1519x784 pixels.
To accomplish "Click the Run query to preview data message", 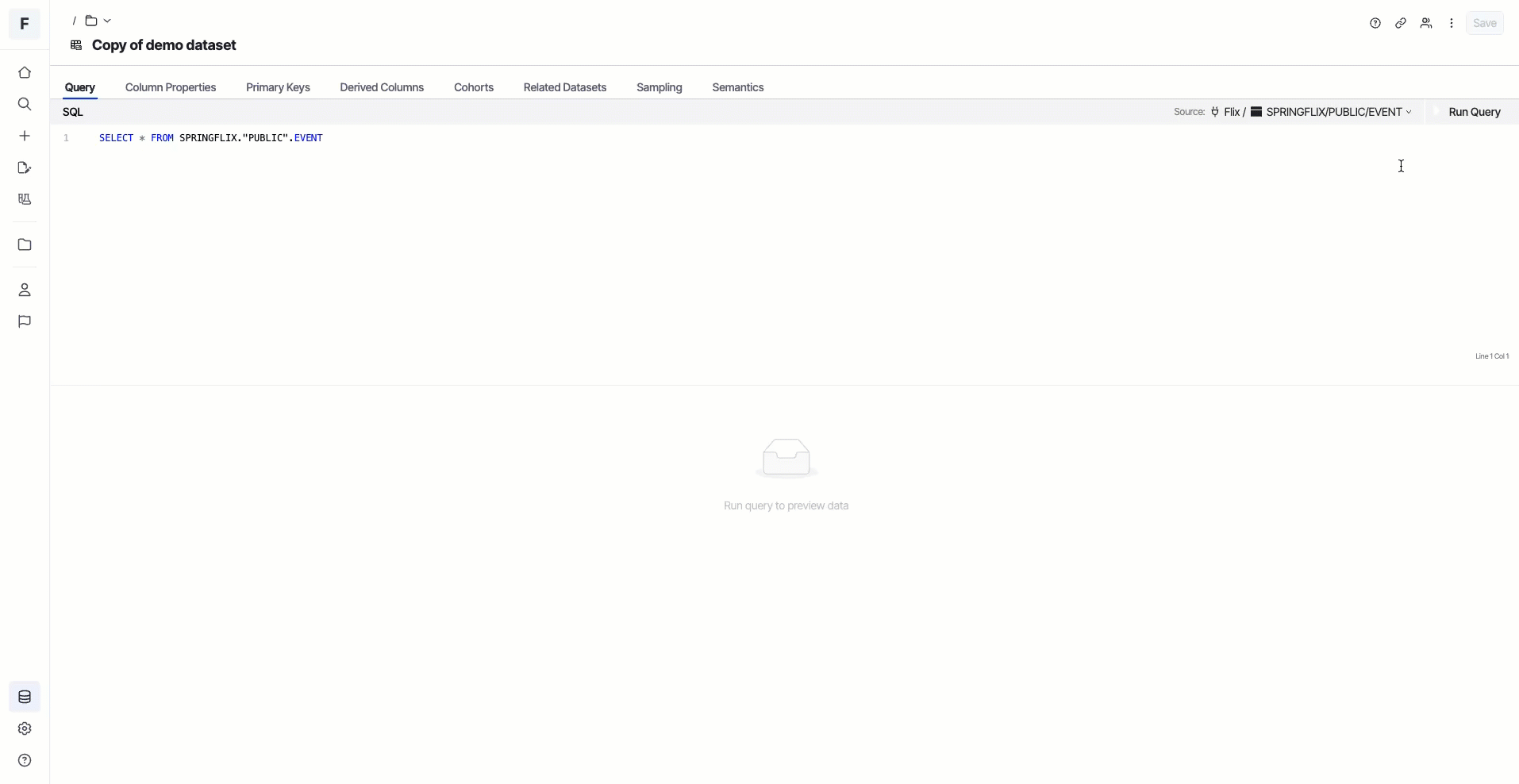I will pyautogui.click(x=786, y=505).
